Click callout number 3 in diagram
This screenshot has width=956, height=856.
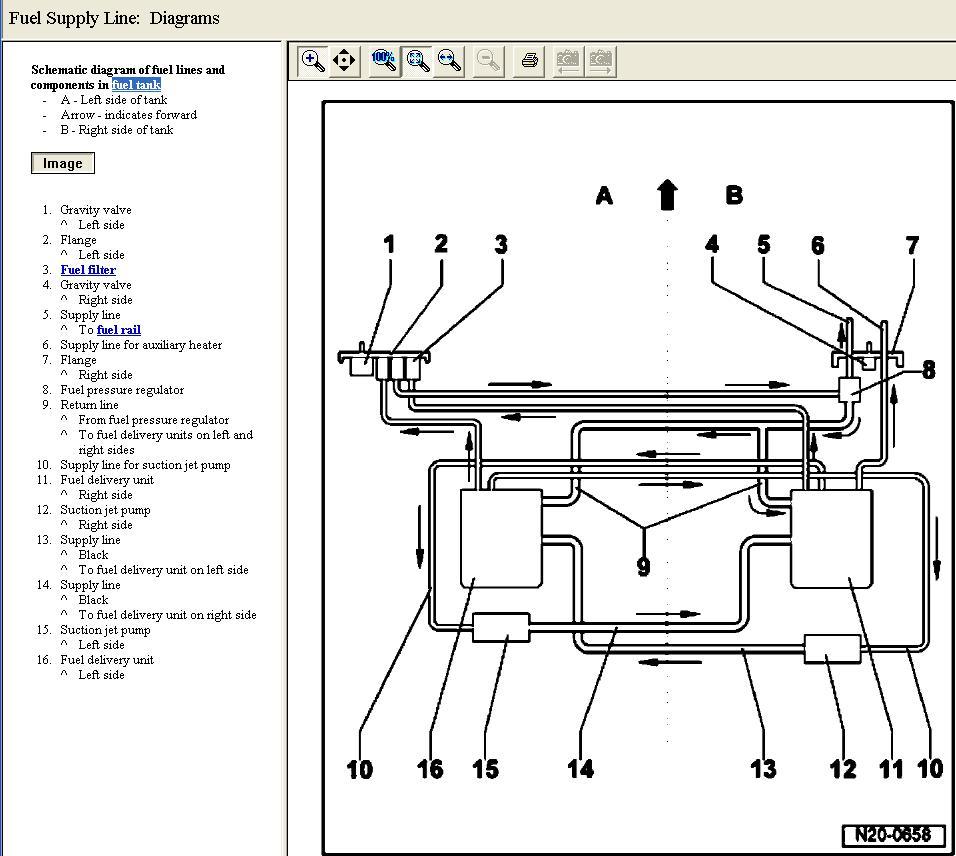tap(501, 244)
